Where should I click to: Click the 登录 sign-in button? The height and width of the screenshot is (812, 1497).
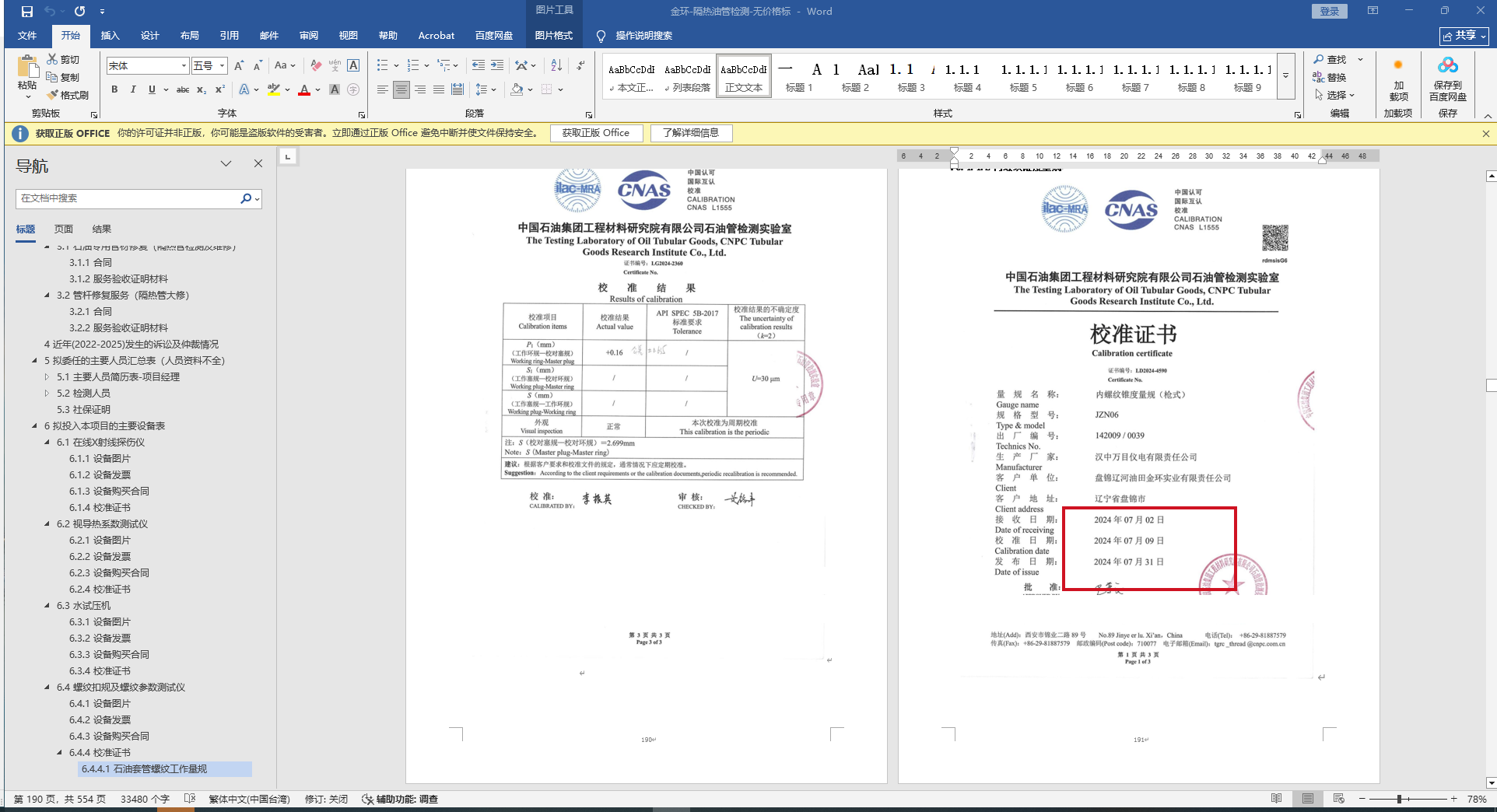(x=1330, y=11)
